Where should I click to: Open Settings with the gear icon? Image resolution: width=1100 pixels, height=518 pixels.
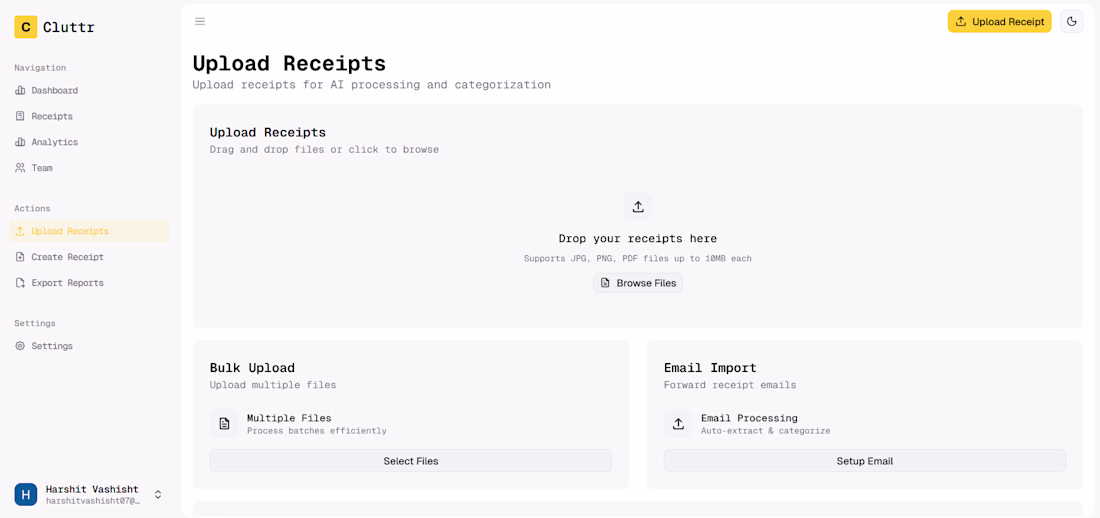(x=51, y=346)
